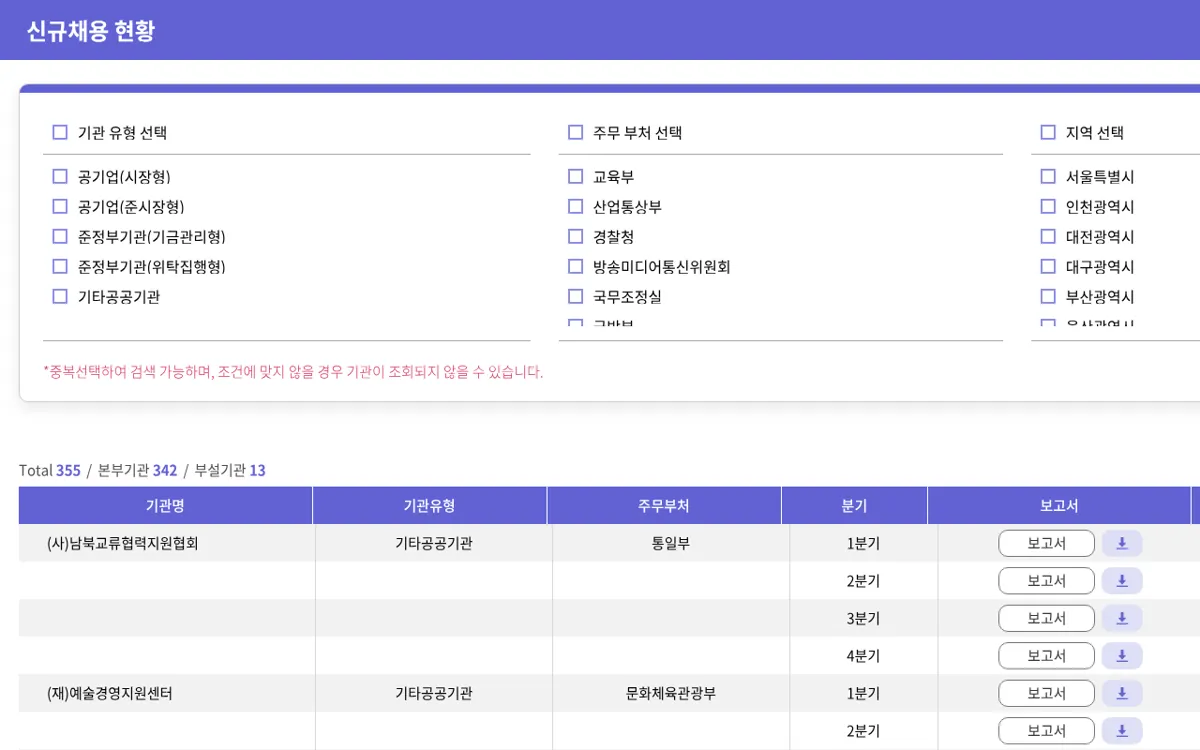Enable the 방송미디어통신위원회 checkbox
1200x750 pixels.
[575, 267]
